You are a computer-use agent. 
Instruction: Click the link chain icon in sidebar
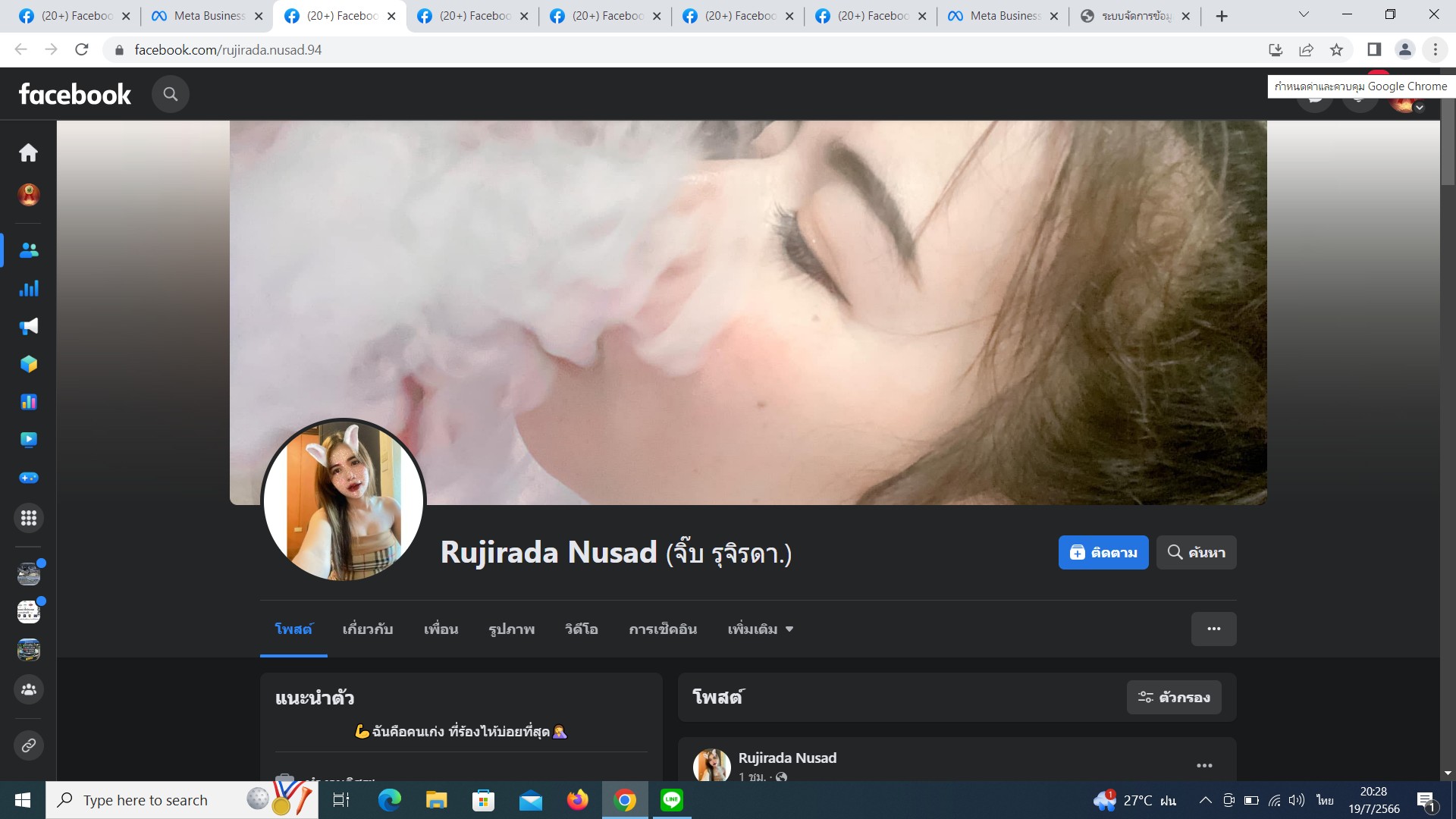(29, 745)
